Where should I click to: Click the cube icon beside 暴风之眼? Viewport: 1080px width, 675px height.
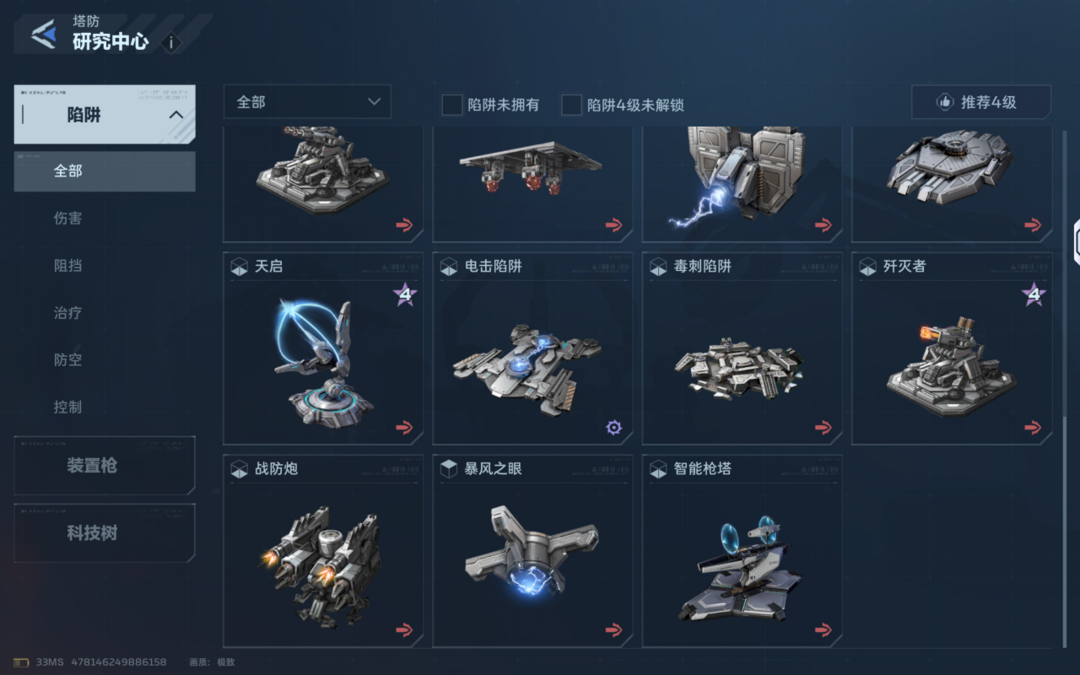point(448,469)
